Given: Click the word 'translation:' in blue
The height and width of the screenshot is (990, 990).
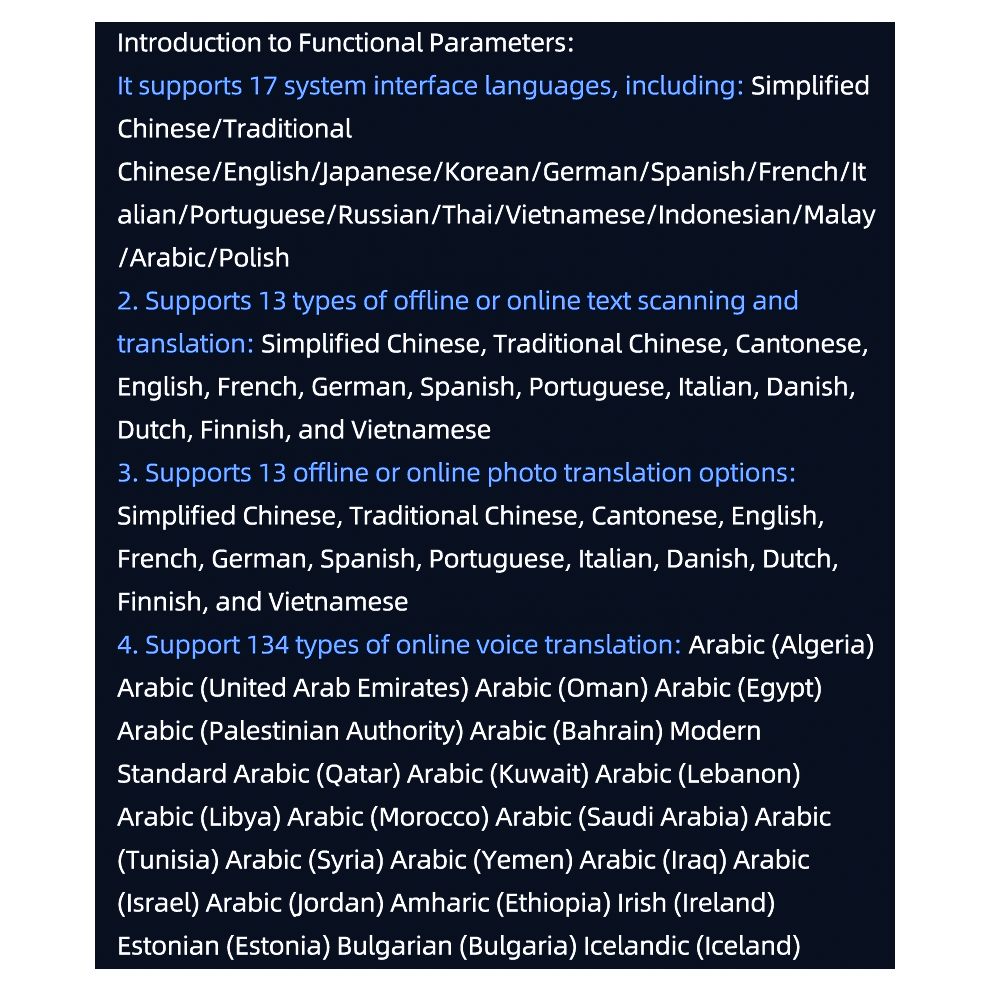Looking at the screenshot, I should (x=186, y=344).
